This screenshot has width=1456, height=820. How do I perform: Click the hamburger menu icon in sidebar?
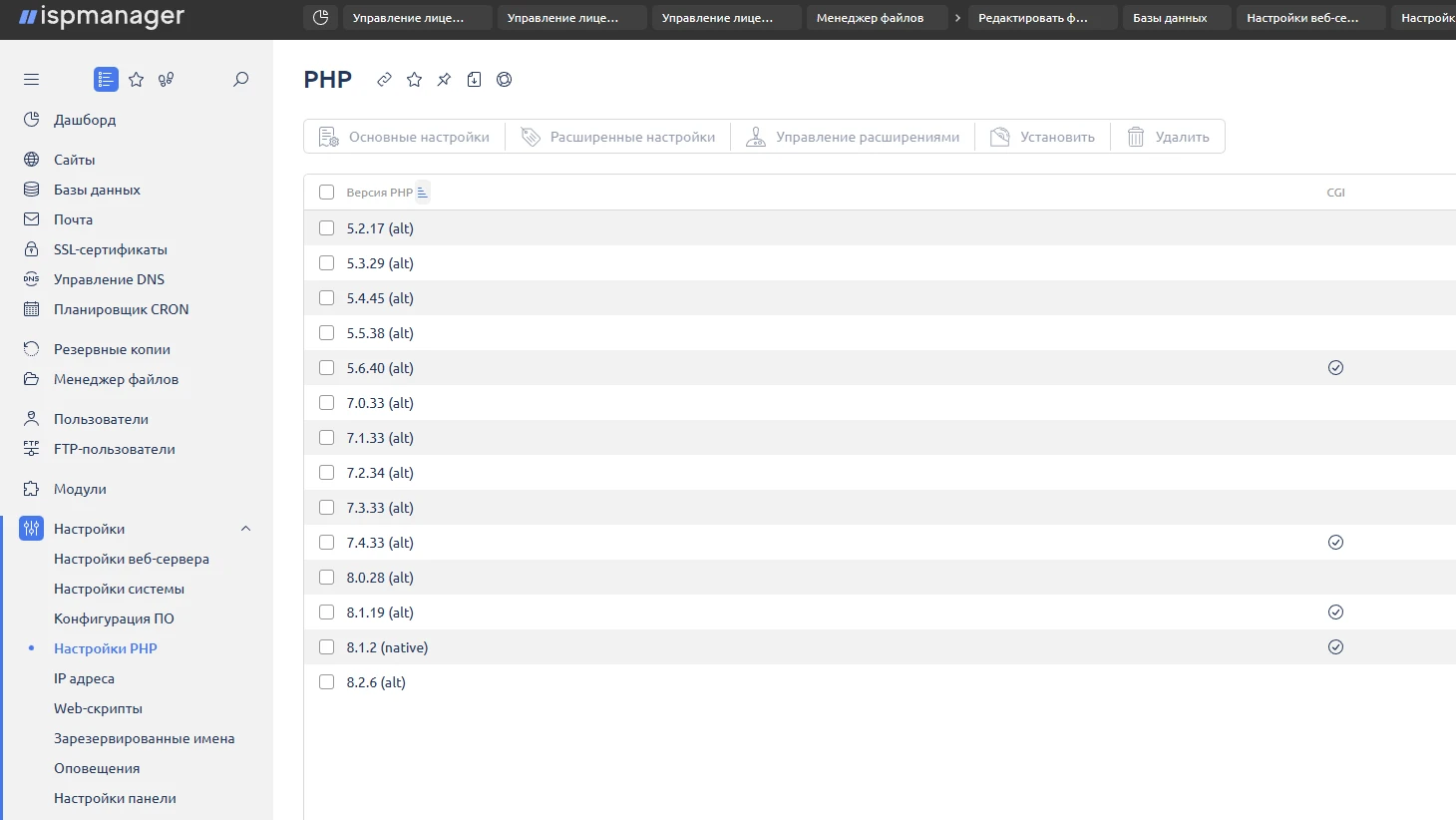point(31,80)
